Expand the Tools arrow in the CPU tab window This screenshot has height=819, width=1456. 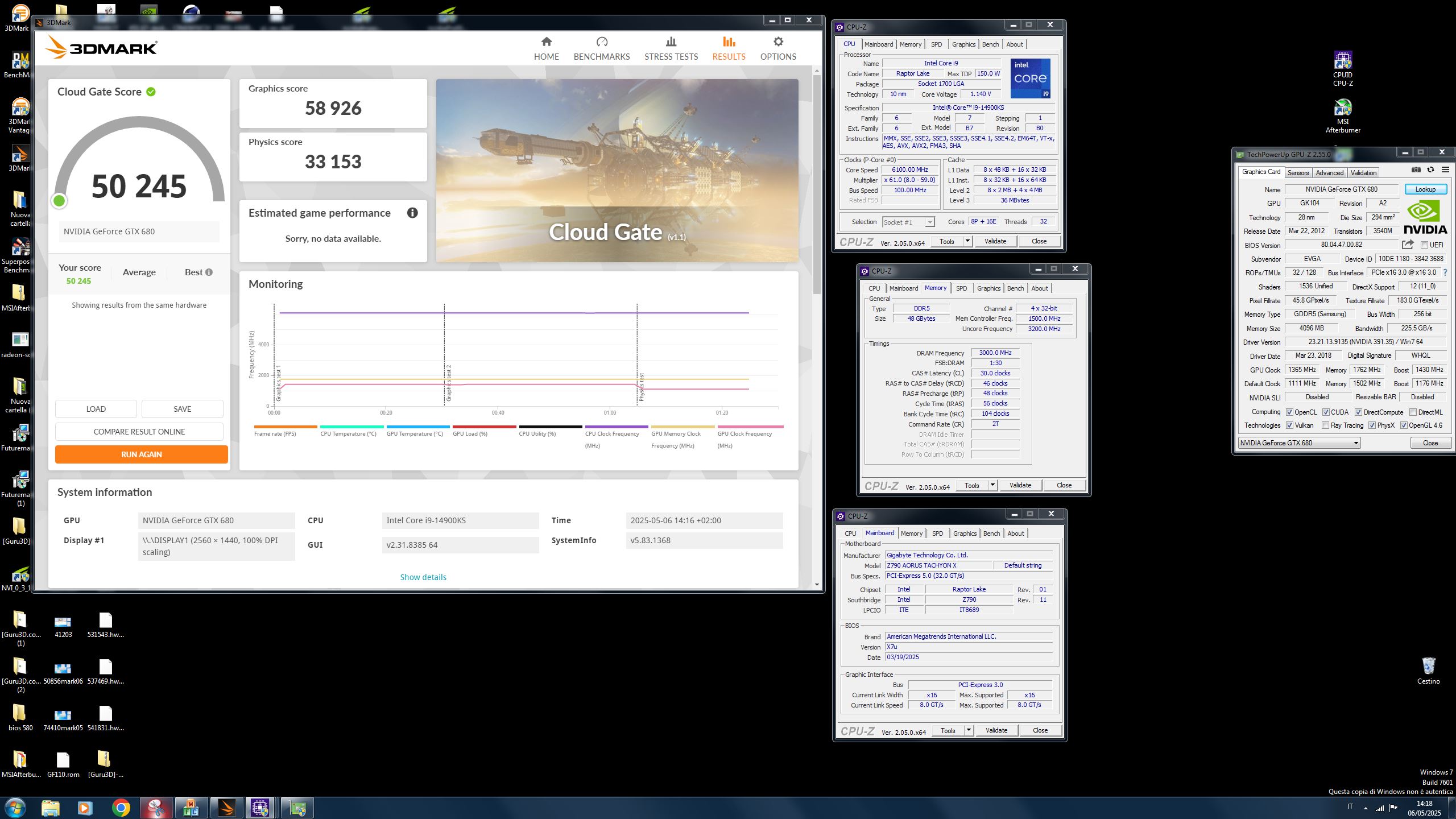pos(967,241)
